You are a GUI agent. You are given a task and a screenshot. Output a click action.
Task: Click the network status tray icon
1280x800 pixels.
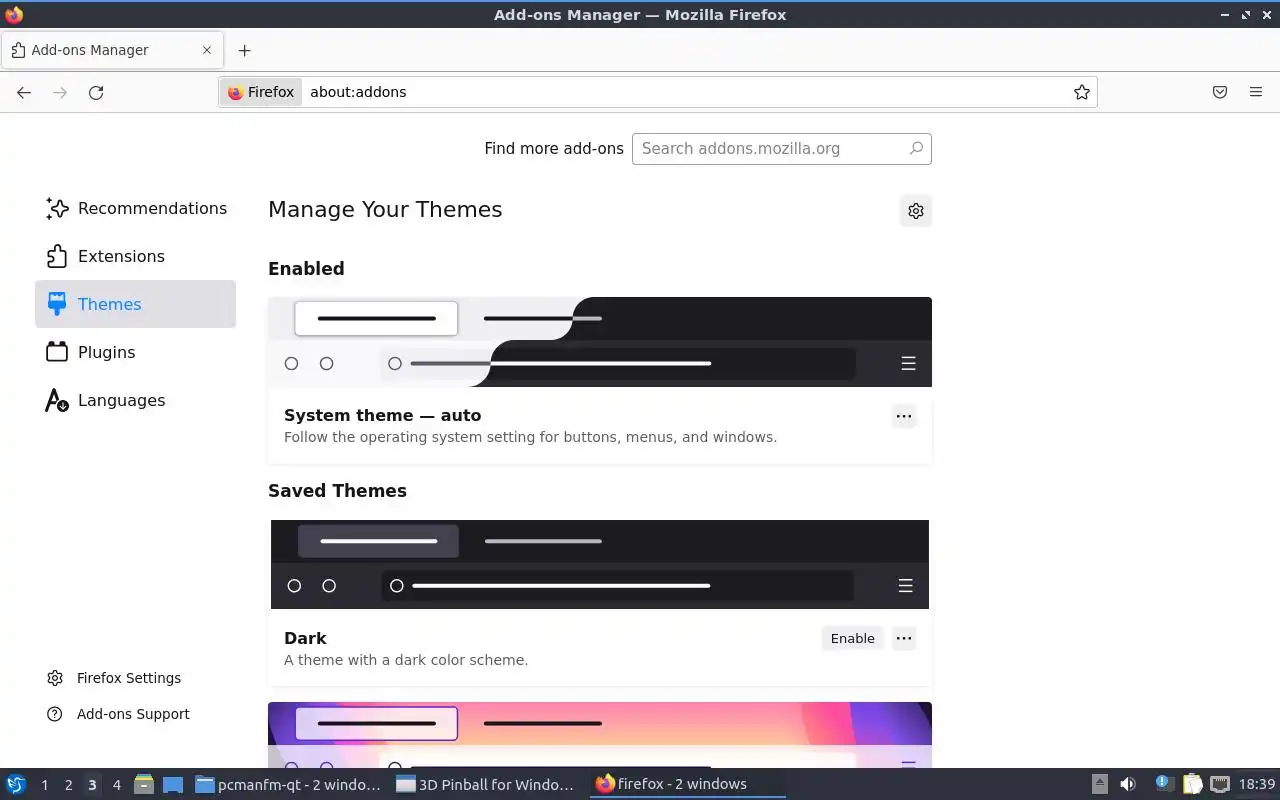(x=1220, y=784)
